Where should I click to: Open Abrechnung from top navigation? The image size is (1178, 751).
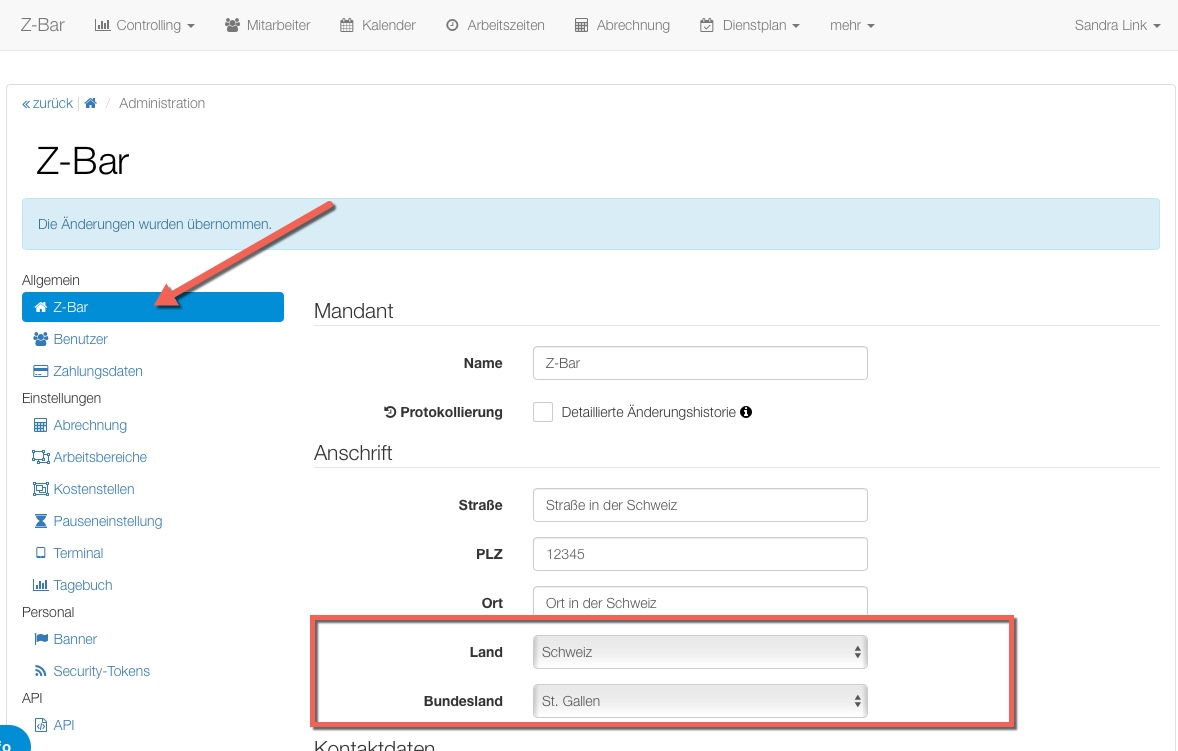tap(622, 25)
